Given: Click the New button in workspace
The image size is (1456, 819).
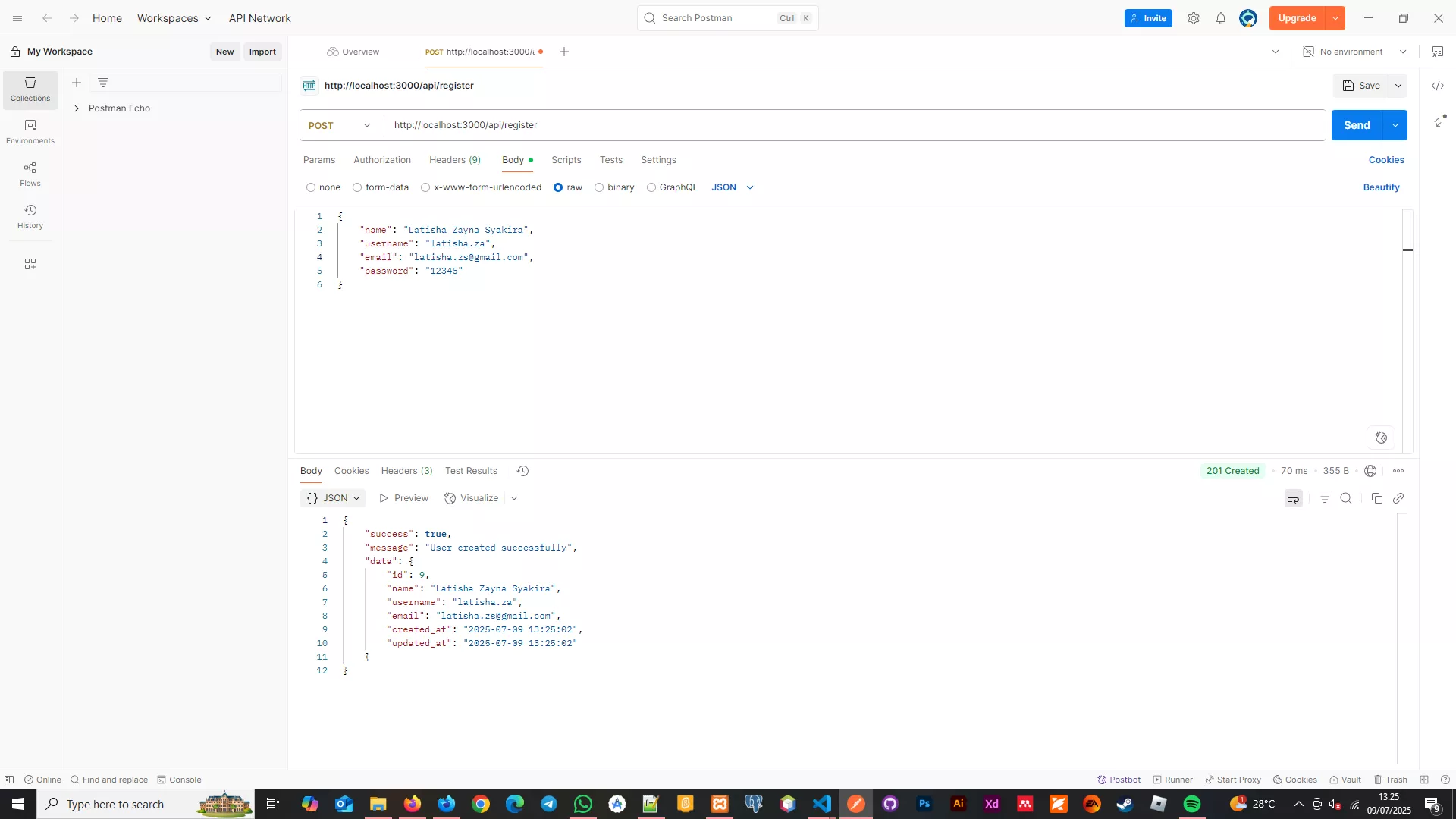Looking at the screenshot, I should tap(224, 52).
